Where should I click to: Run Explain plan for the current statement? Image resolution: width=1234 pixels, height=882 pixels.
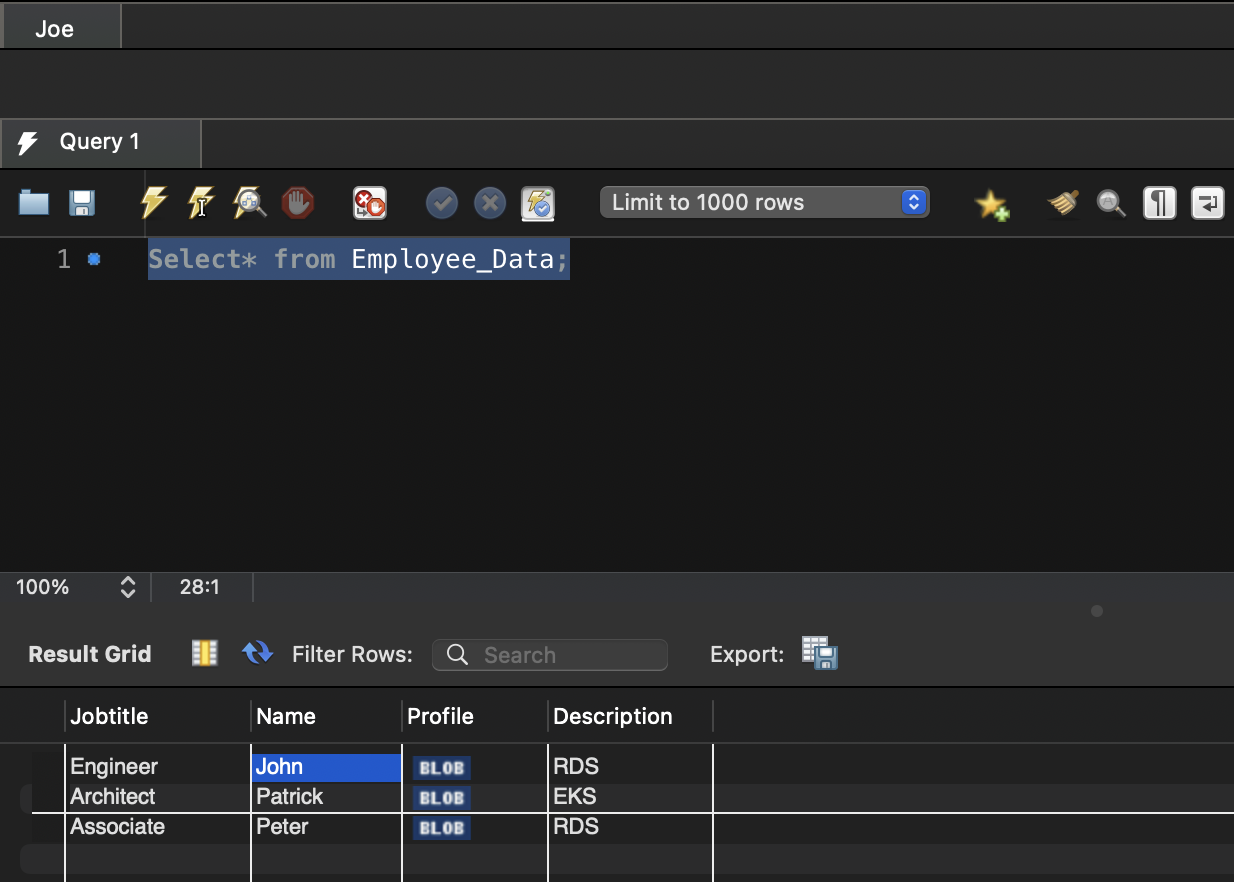pos(248,202)
